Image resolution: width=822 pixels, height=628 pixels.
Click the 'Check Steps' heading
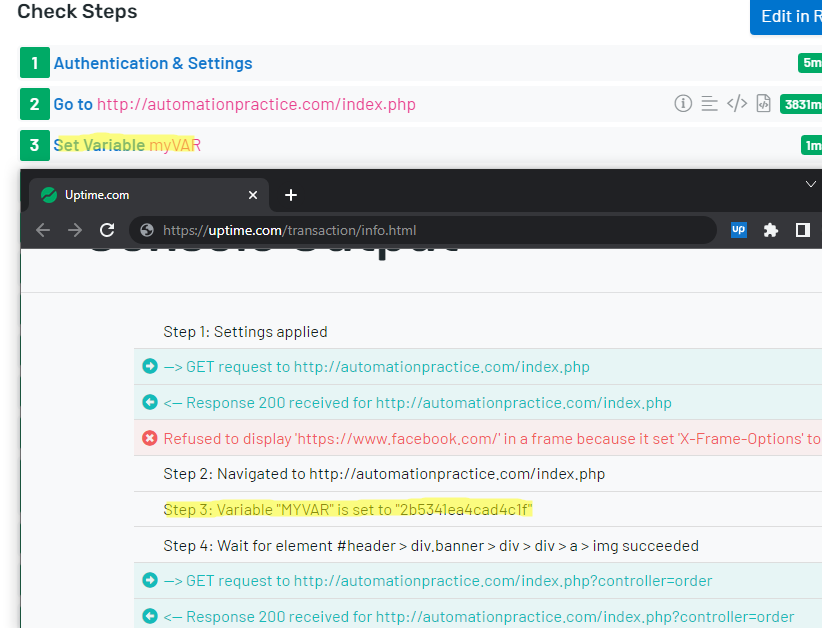point(77,11)
